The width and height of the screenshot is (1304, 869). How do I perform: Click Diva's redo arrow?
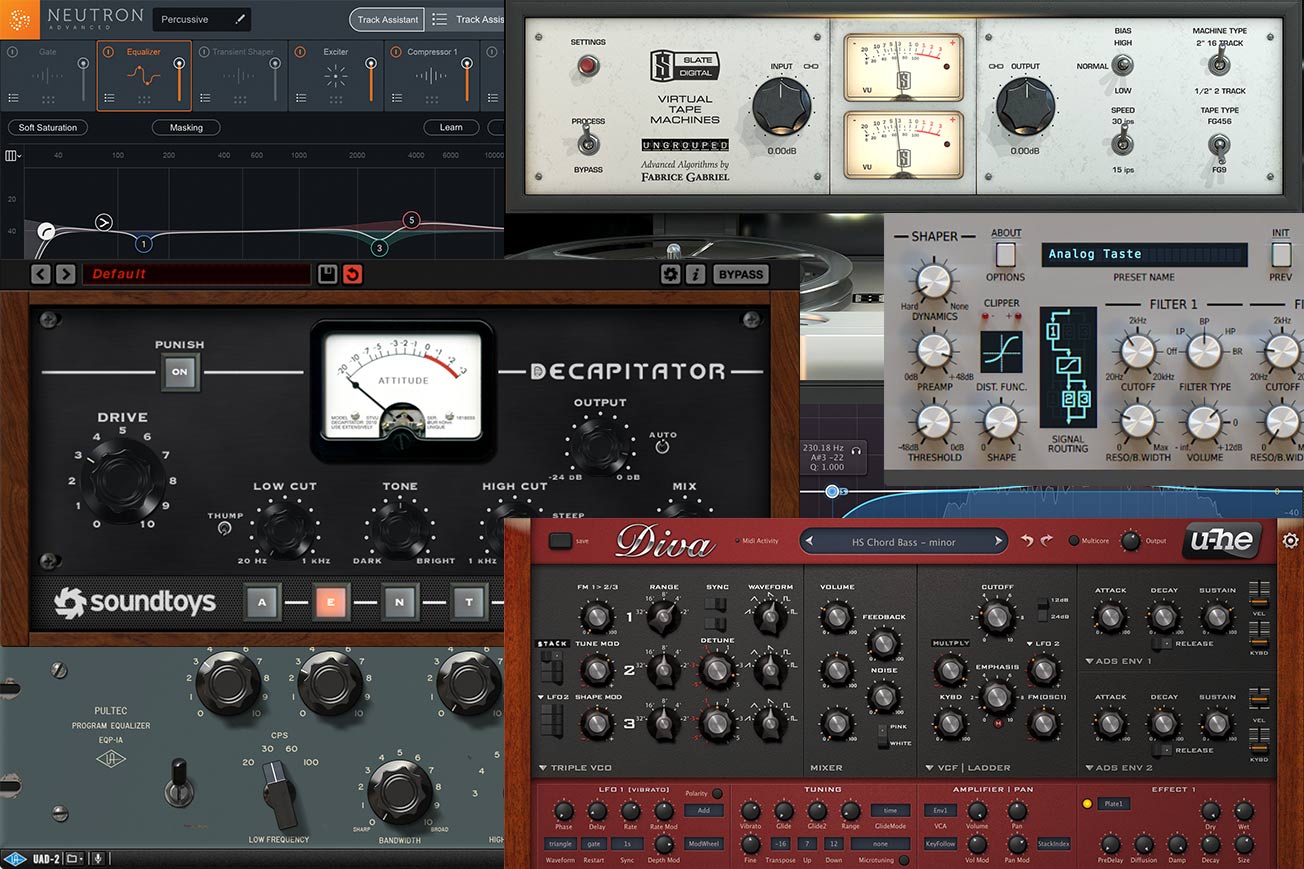(1046, 541)
